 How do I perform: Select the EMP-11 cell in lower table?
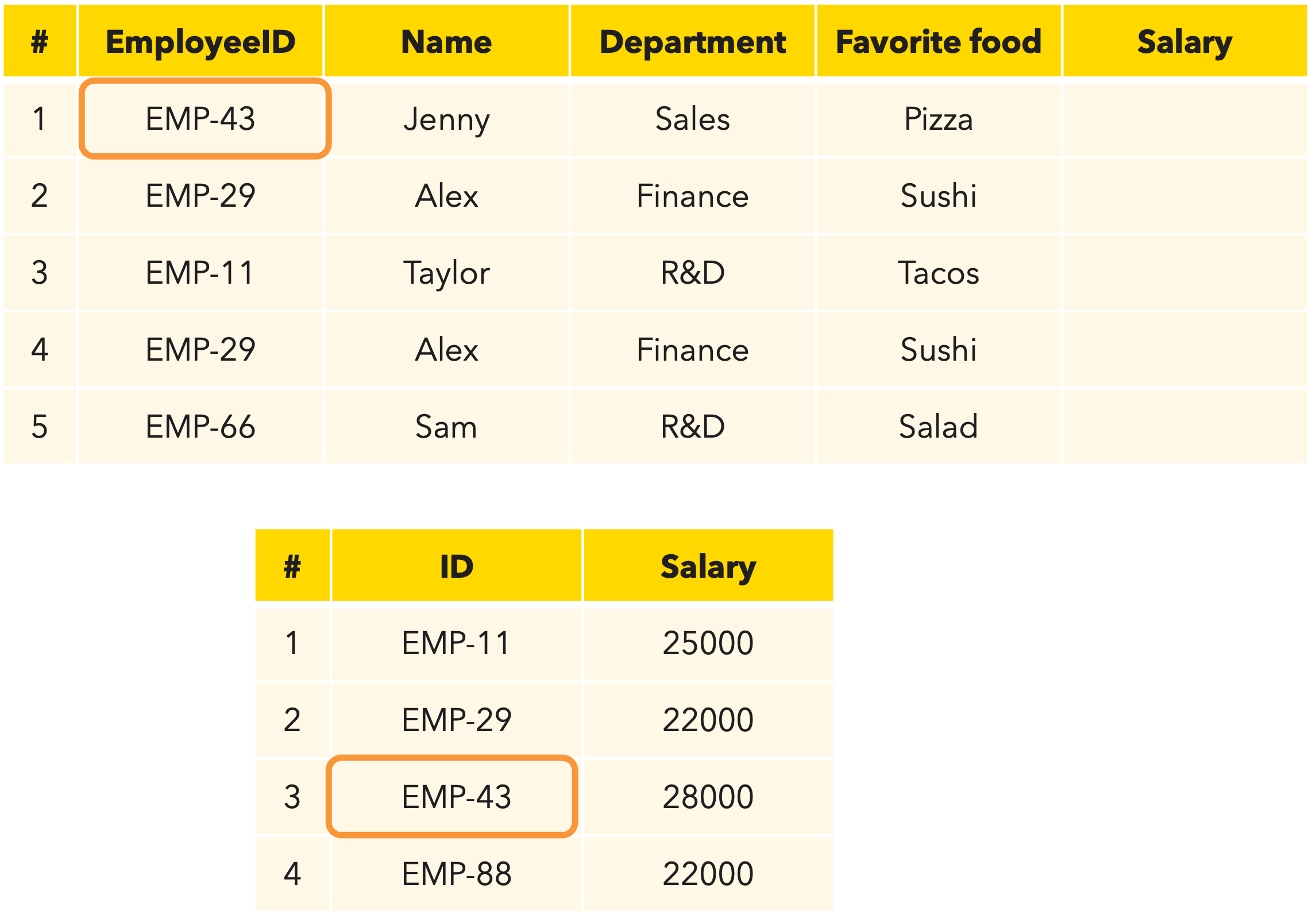(x=457, y=643)
